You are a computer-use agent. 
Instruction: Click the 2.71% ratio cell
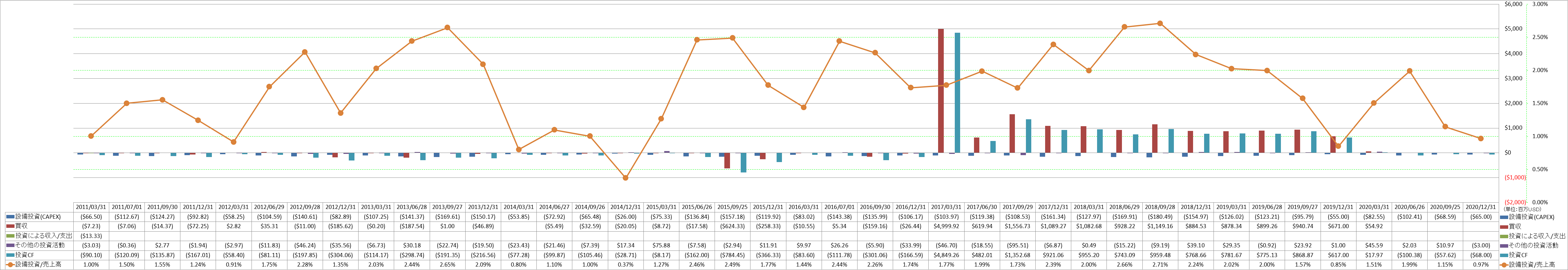pyautogui.click(x=1160, y=265)
